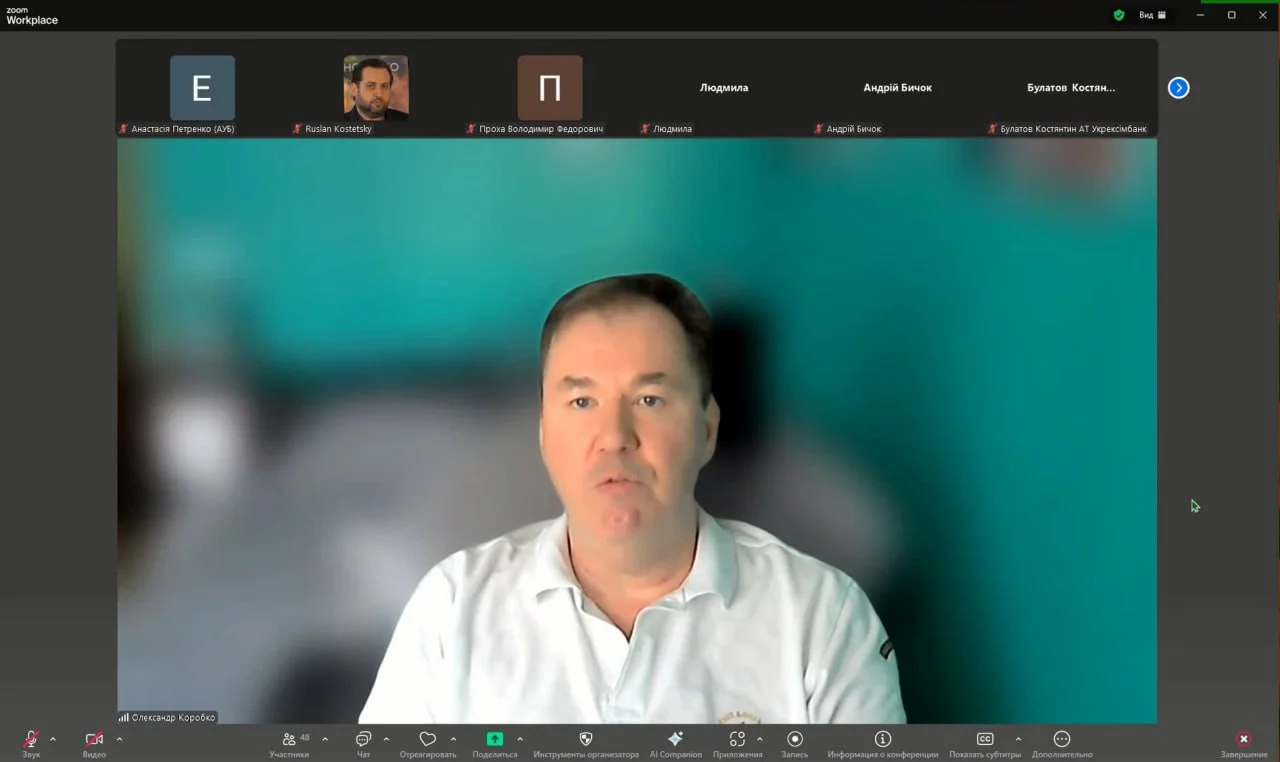Show Информация о конференции info icon

coord(883,740)
